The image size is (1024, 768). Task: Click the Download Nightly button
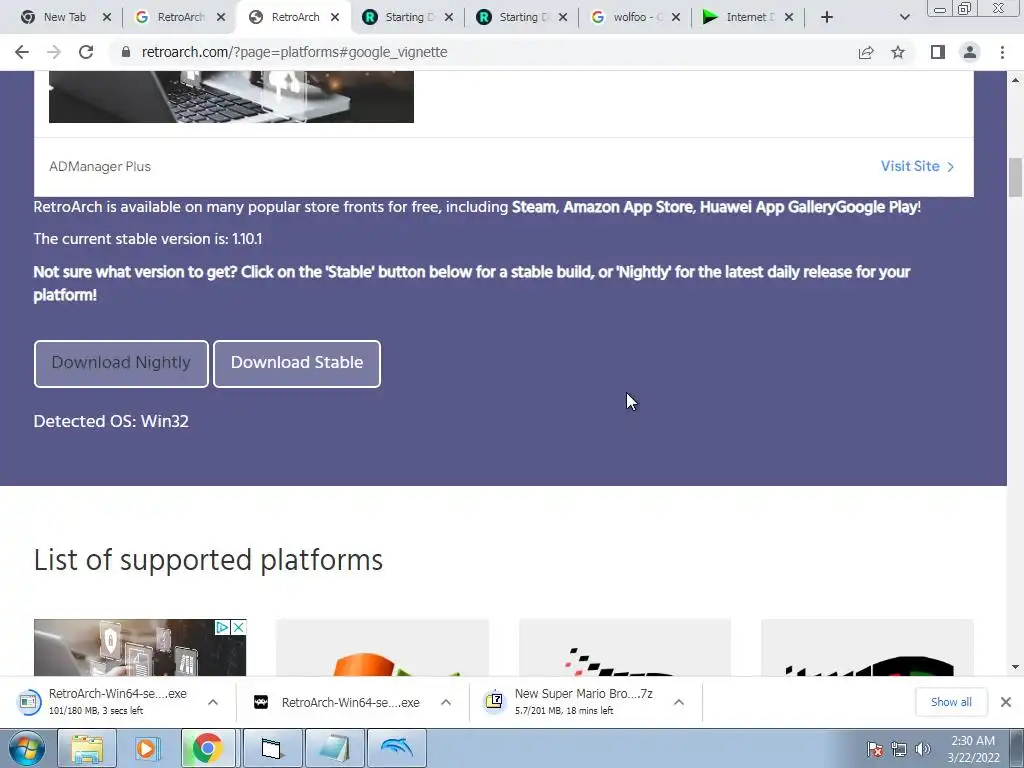coord(121,364)
